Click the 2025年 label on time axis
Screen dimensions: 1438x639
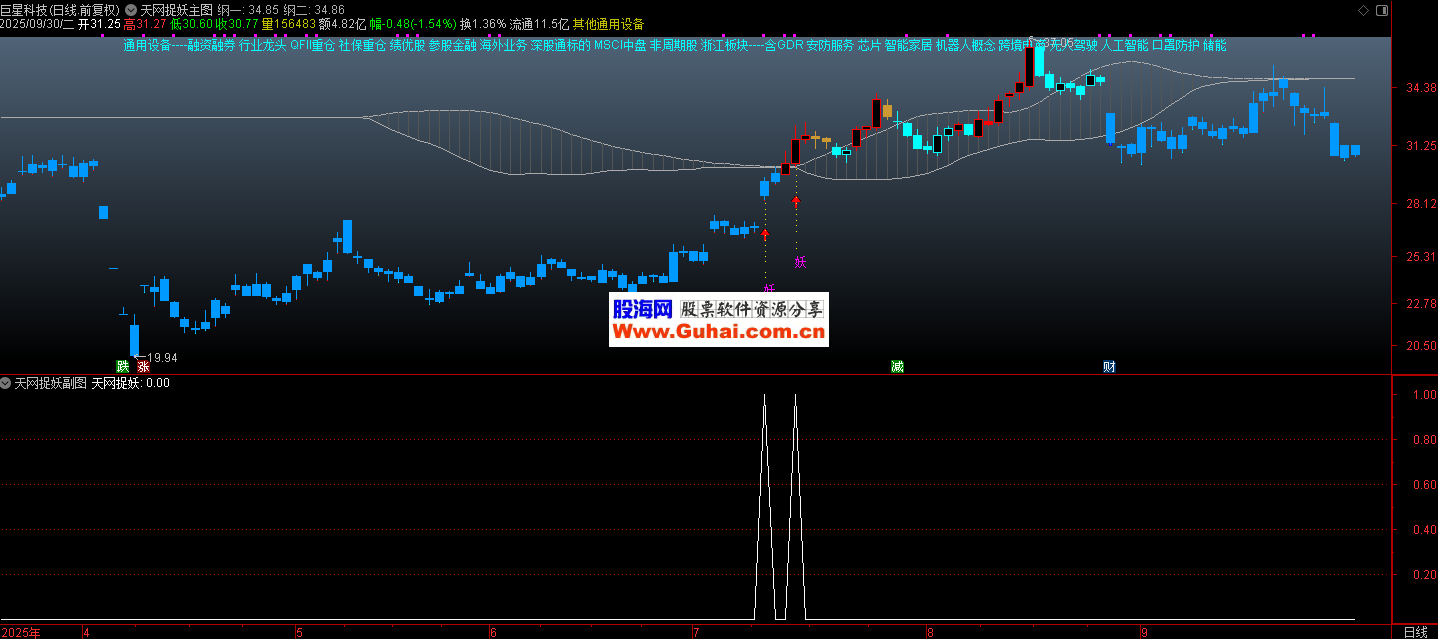(x=22, y=632)
